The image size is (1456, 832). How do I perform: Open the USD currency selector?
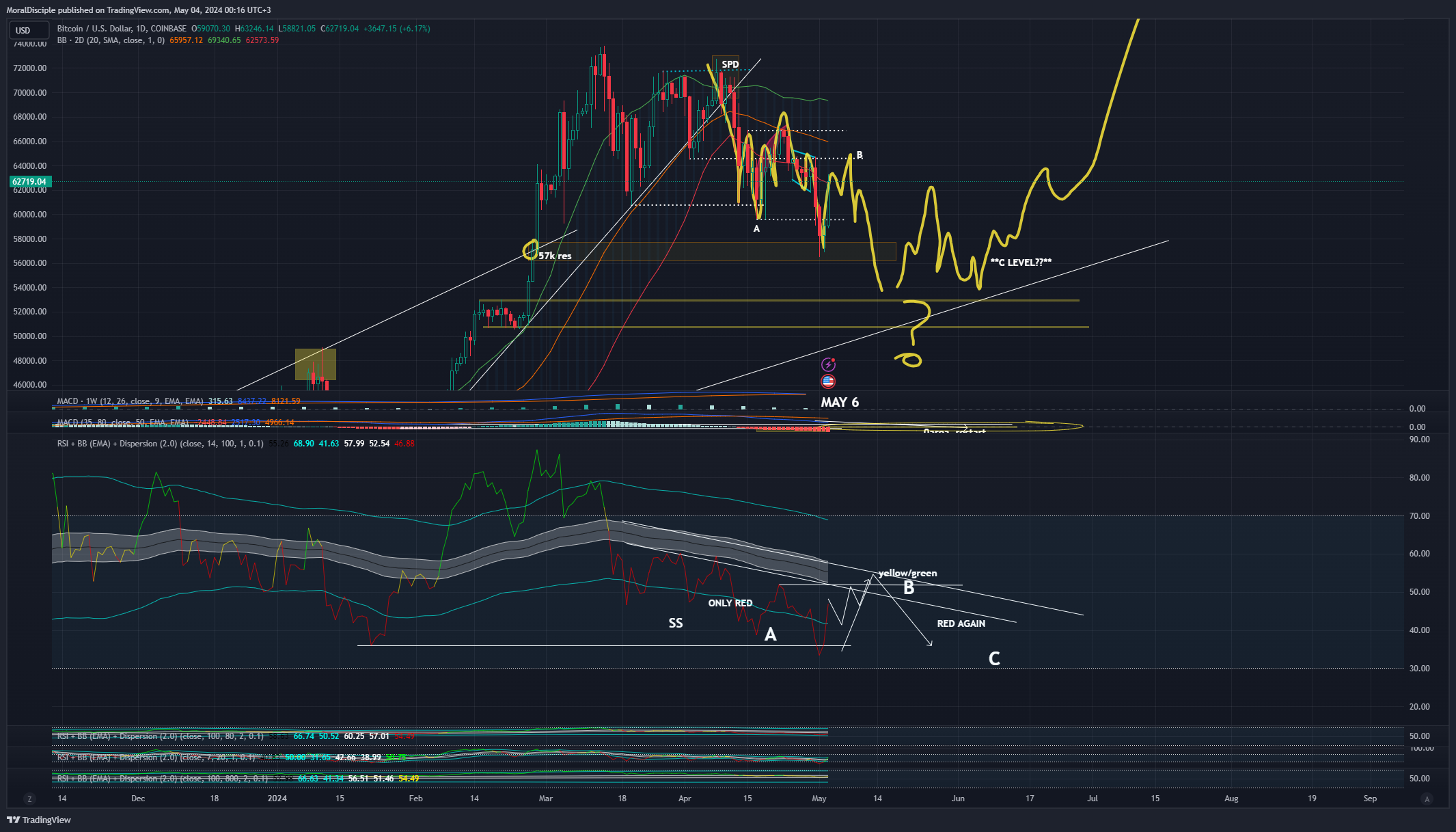click(x=29, y=30)
